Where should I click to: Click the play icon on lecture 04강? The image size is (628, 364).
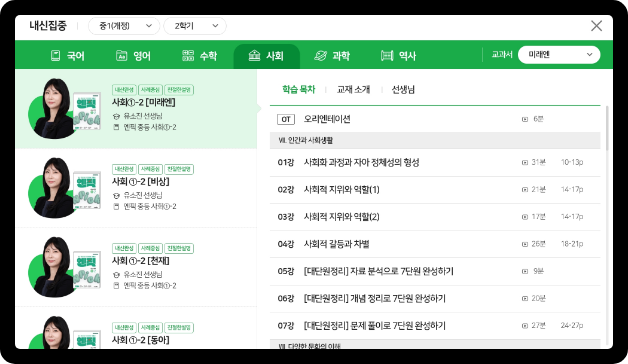(x=525, y=244)
